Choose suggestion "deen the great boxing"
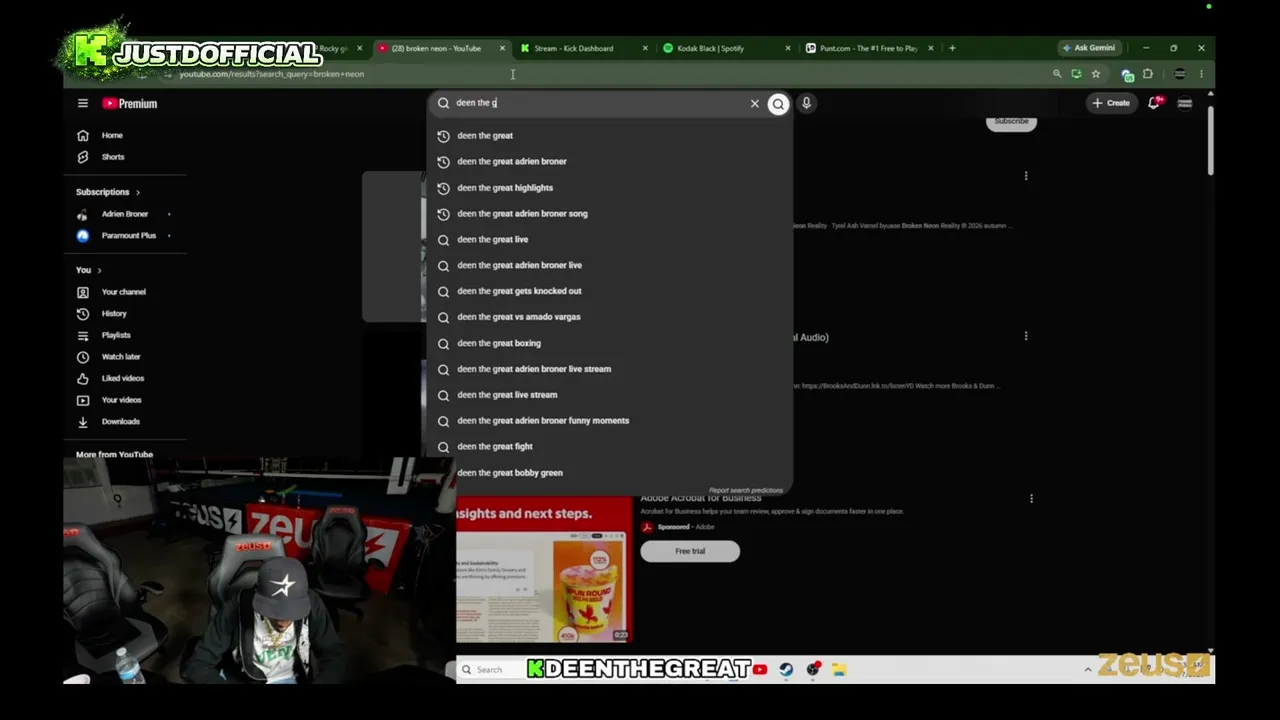The width and height of the screenshot is (1280, 720). tap(609, 343)
